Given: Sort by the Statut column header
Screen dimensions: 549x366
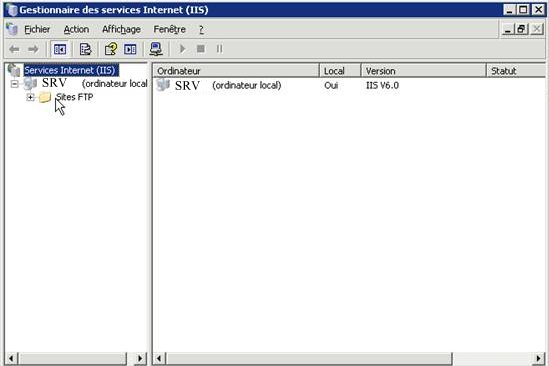Looking at the screenshot, I should [x=516, y=71].
